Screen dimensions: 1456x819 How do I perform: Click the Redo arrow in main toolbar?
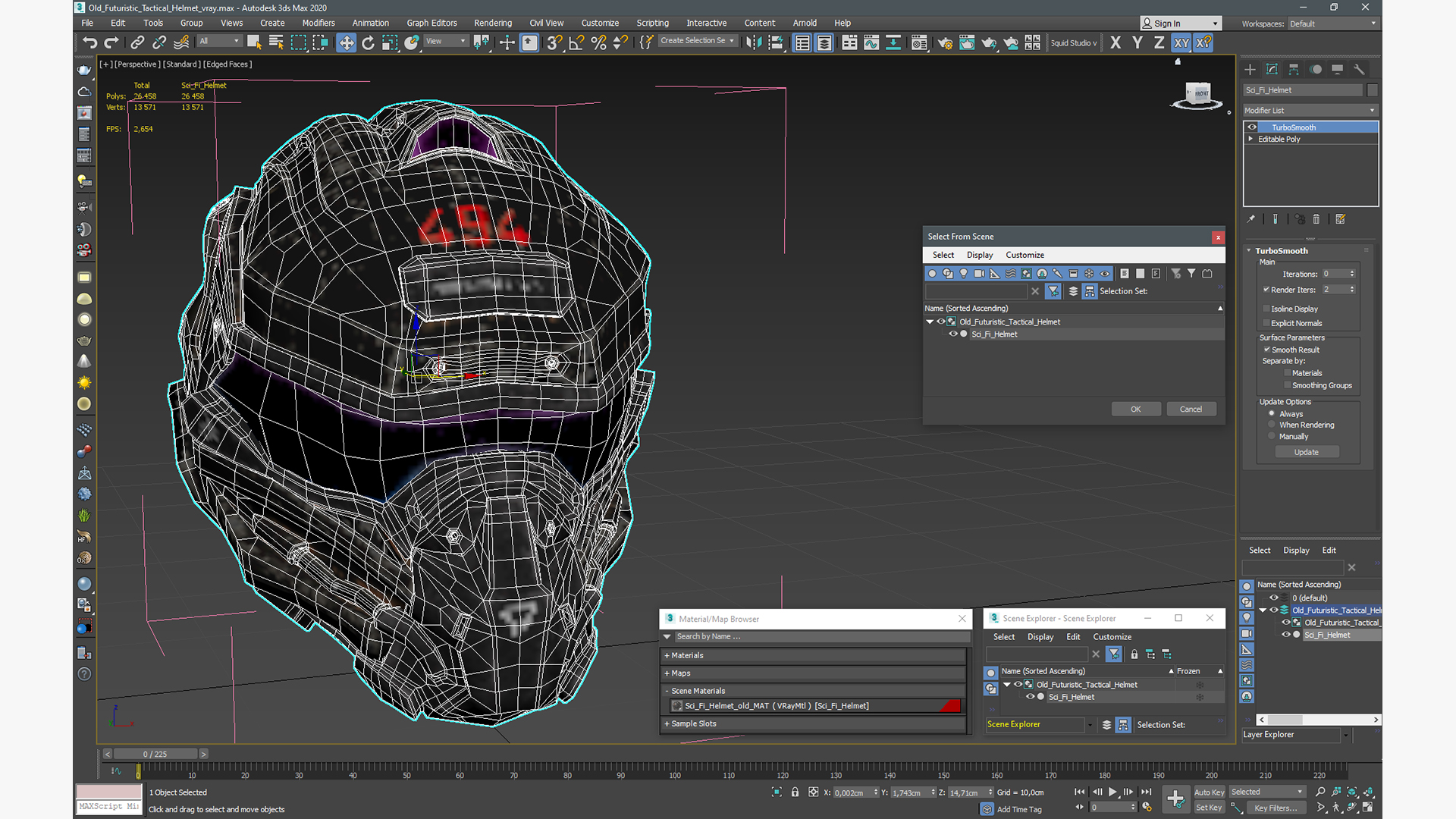tap(111, 42)
